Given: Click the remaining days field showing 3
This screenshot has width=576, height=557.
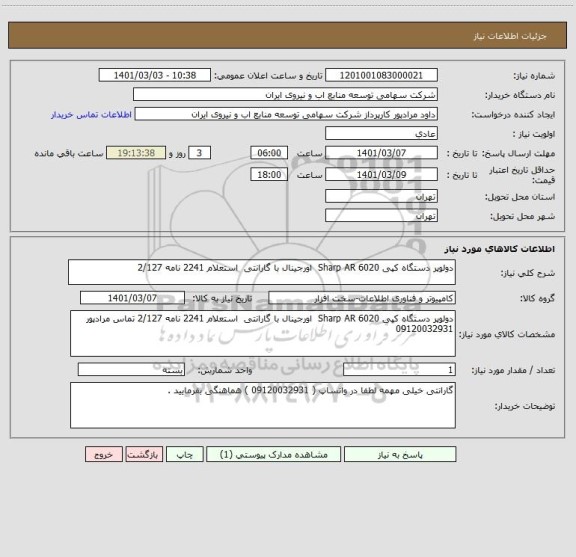Looking at the screenshot, I should (x=199, y=153).
